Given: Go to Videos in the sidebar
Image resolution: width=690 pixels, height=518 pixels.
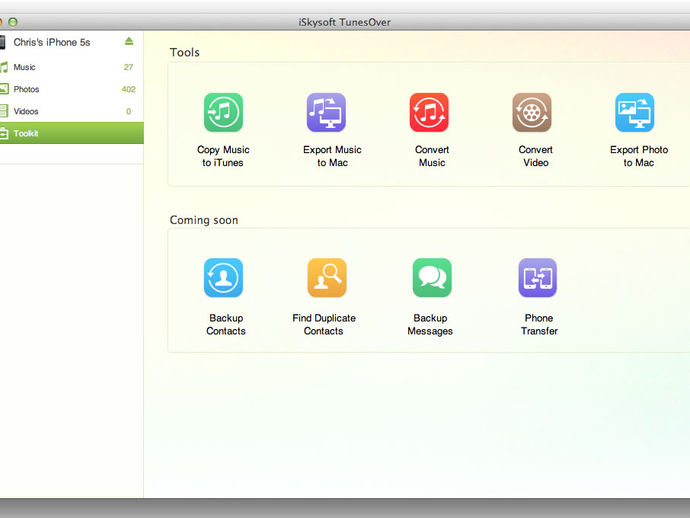Looking at the screenshot, I should click(72, 111).
